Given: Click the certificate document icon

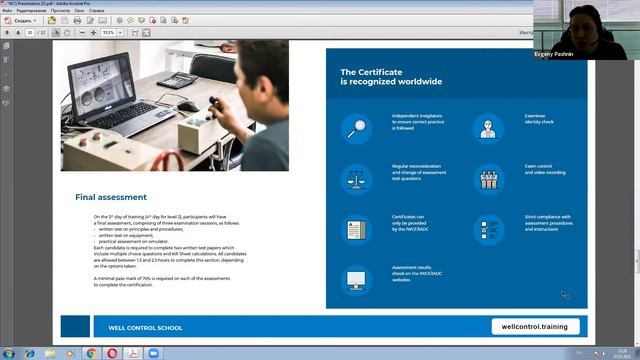Looking at the screenshot, I should tap(356, 230).
